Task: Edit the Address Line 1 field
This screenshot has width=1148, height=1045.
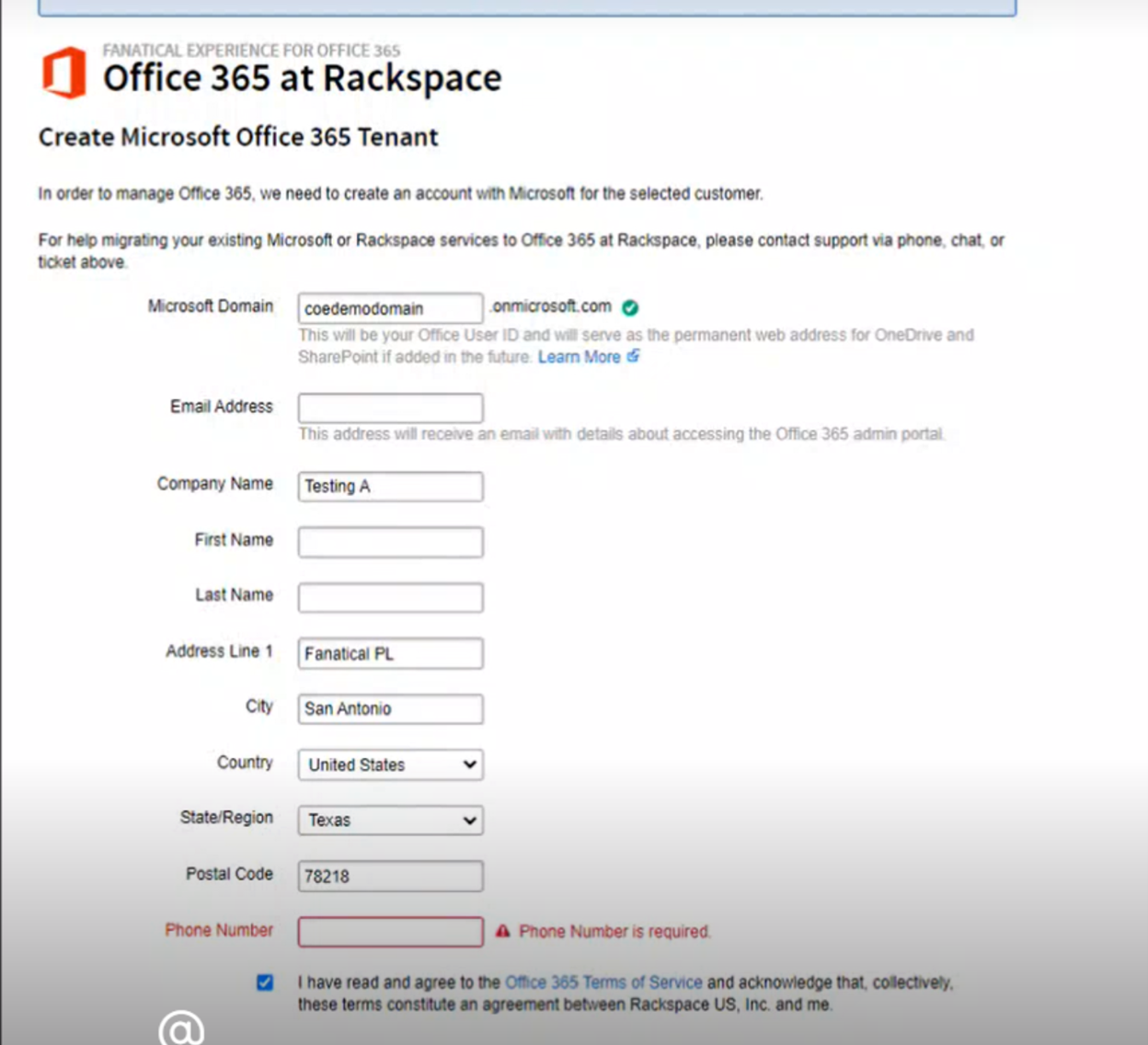Action: tap(390, 653)
